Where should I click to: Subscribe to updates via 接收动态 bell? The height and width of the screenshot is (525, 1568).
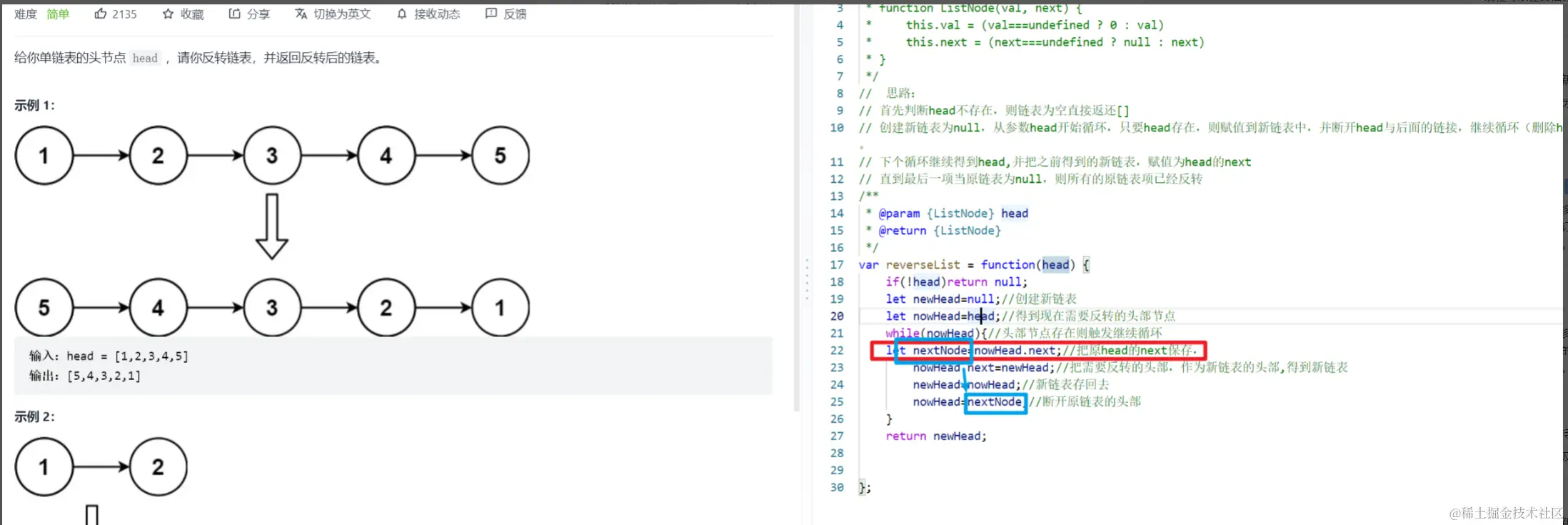[x=428, y=14]
